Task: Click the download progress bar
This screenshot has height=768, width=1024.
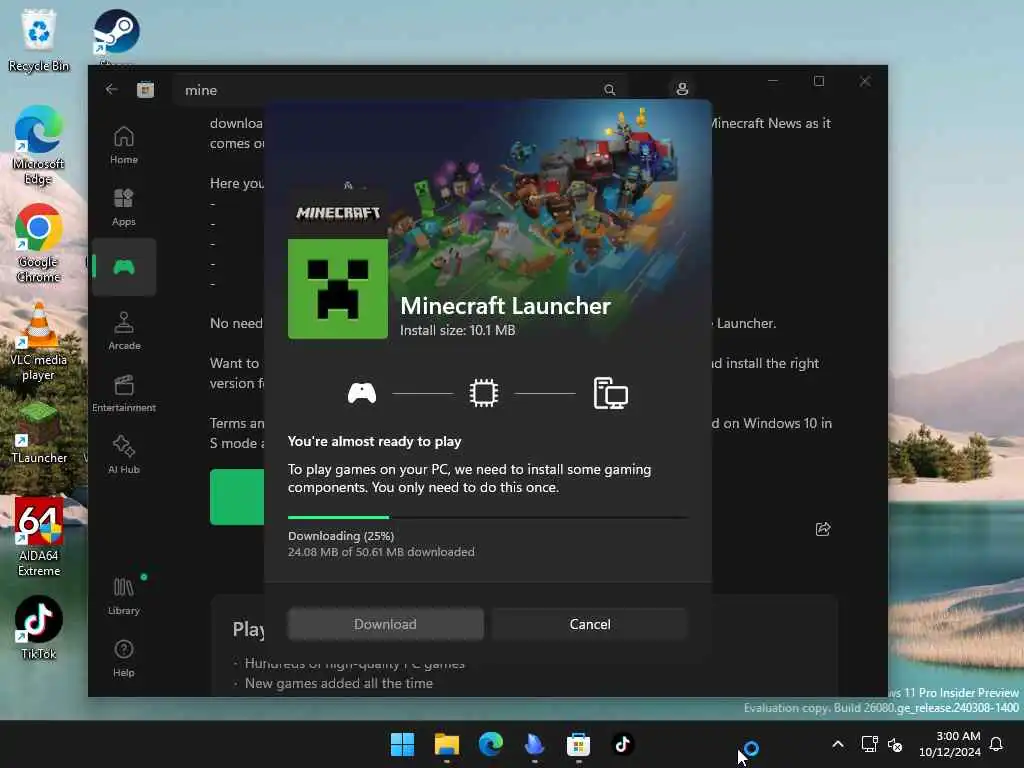Action: (488, 517)
